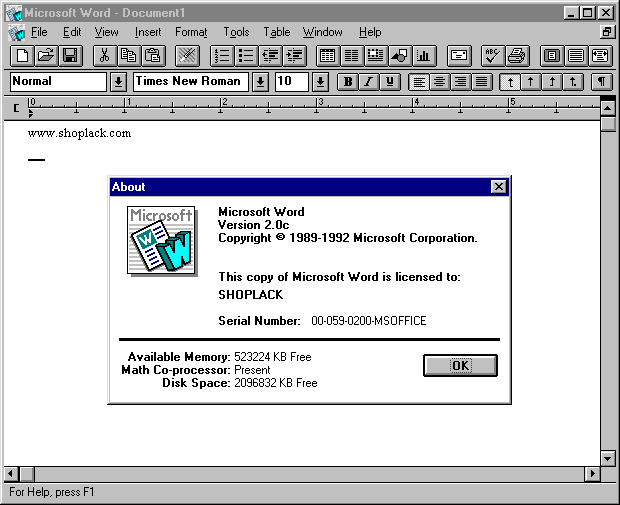Open the File menu
The height and width of the screenshot is (505, 620).
point(39,32)
